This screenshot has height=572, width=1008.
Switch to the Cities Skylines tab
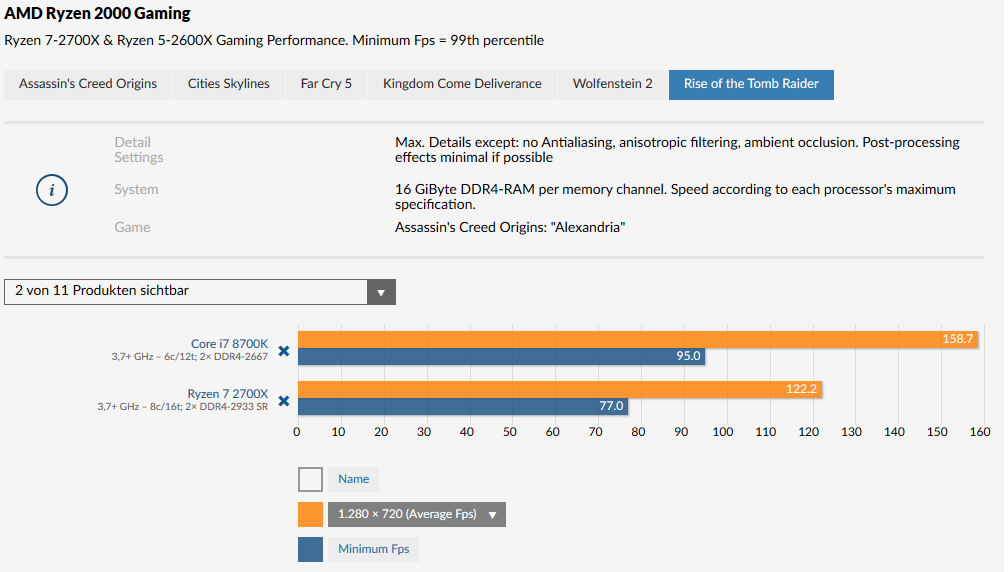click(229, 84)
